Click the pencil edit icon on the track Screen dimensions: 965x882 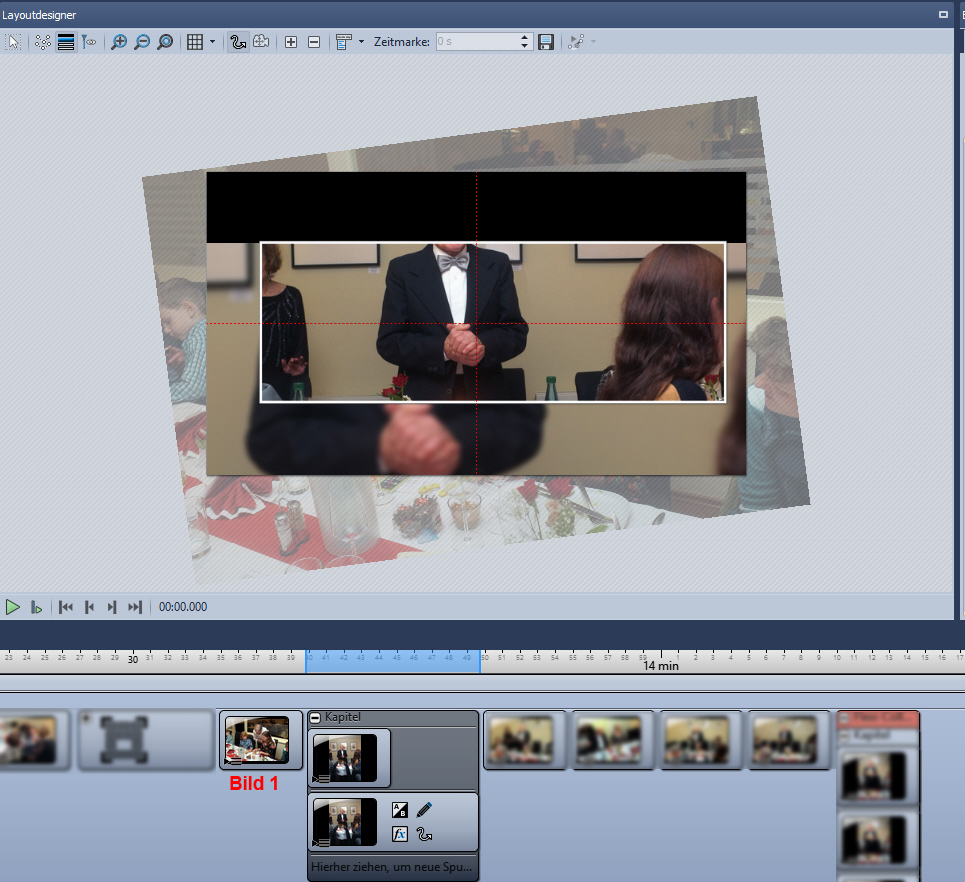tap(424, 810)
